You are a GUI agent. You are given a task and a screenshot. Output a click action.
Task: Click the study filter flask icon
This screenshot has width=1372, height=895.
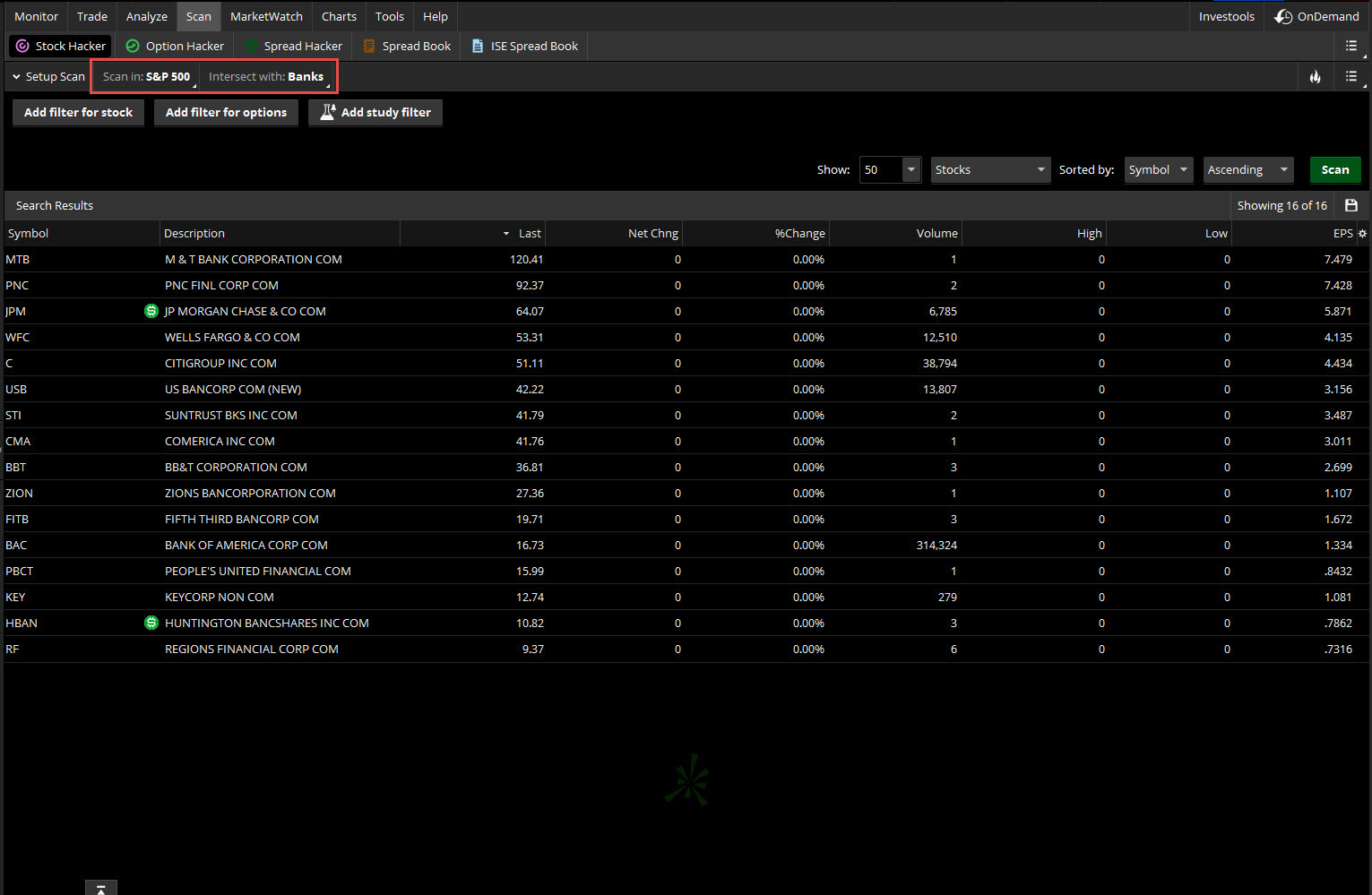coord(328,112)
